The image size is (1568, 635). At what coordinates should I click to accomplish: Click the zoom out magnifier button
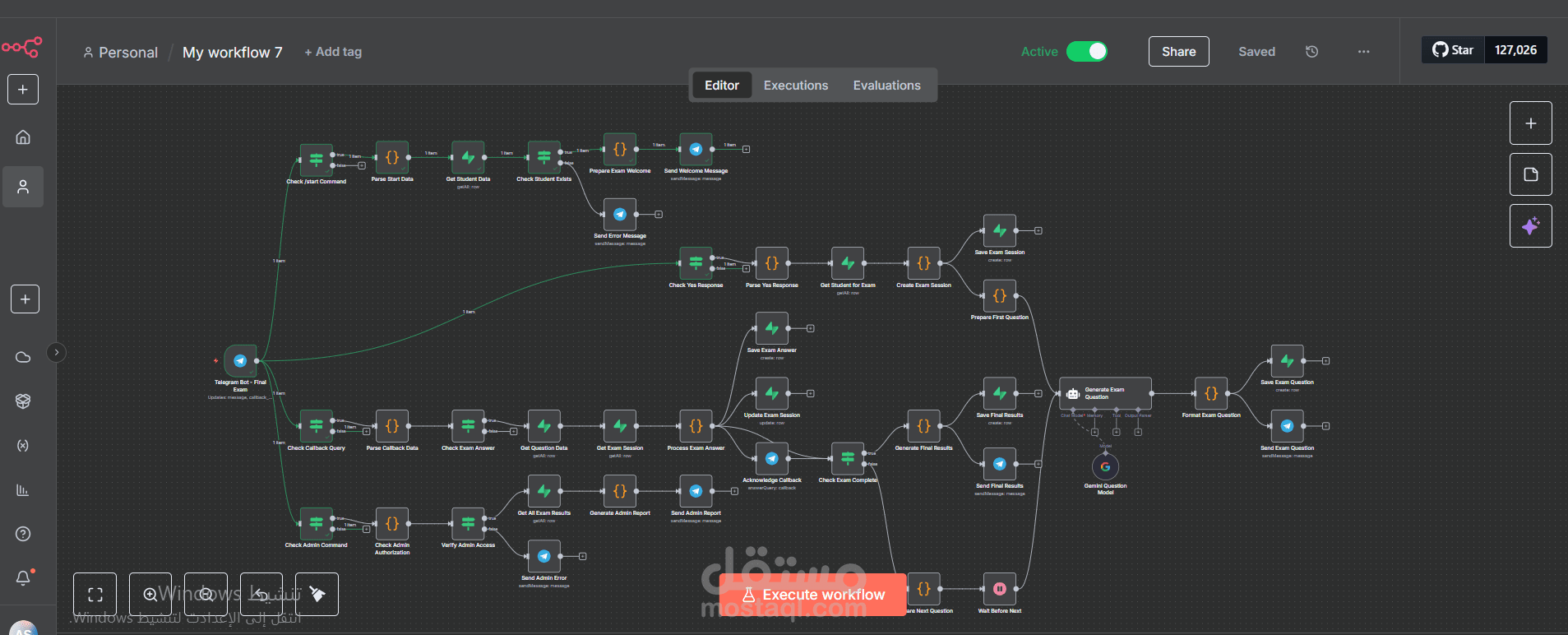click(x=206, y=594)
